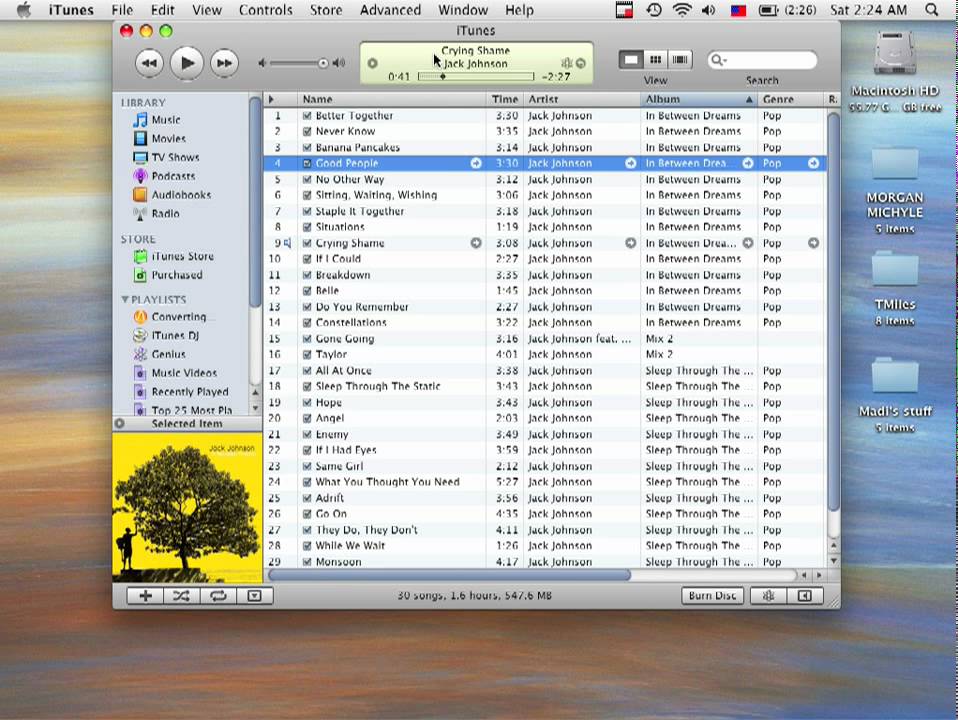Sort by Time column header
The width and height of the screenshot is (958, 720).
point(505,99)
